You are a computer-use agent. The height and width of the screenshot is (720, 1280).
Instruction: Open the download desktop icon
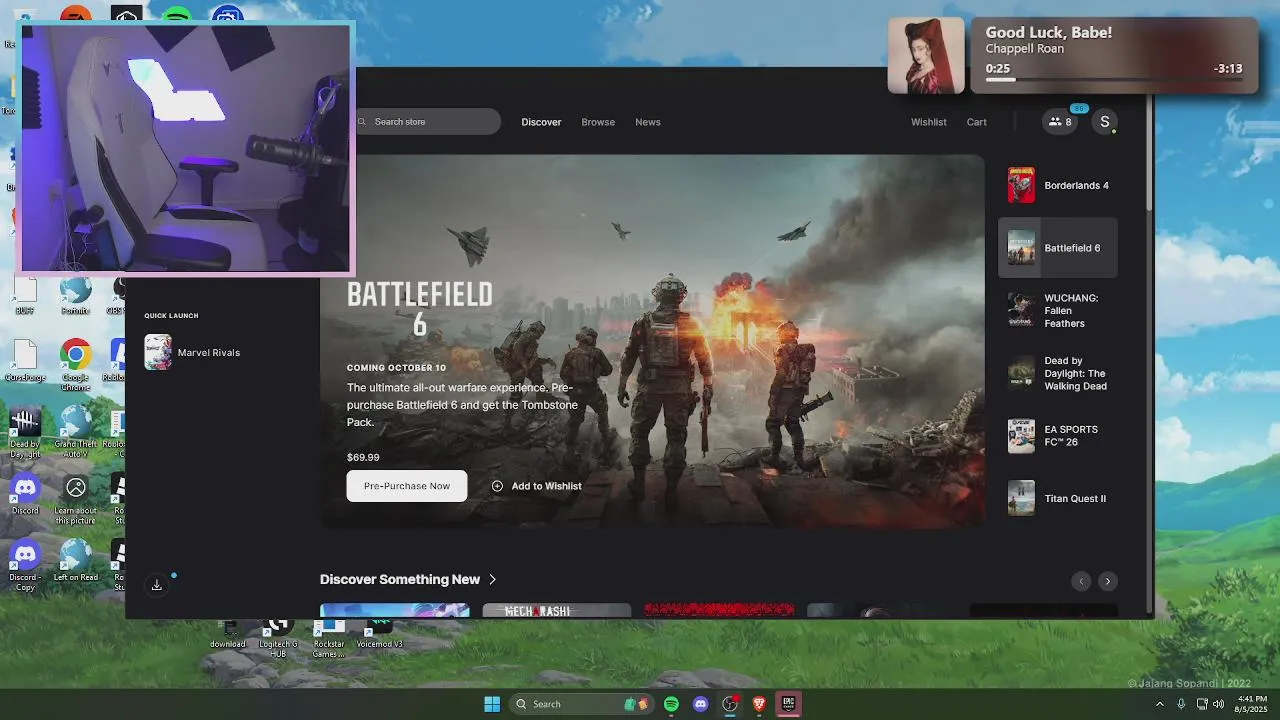point(228,633)
